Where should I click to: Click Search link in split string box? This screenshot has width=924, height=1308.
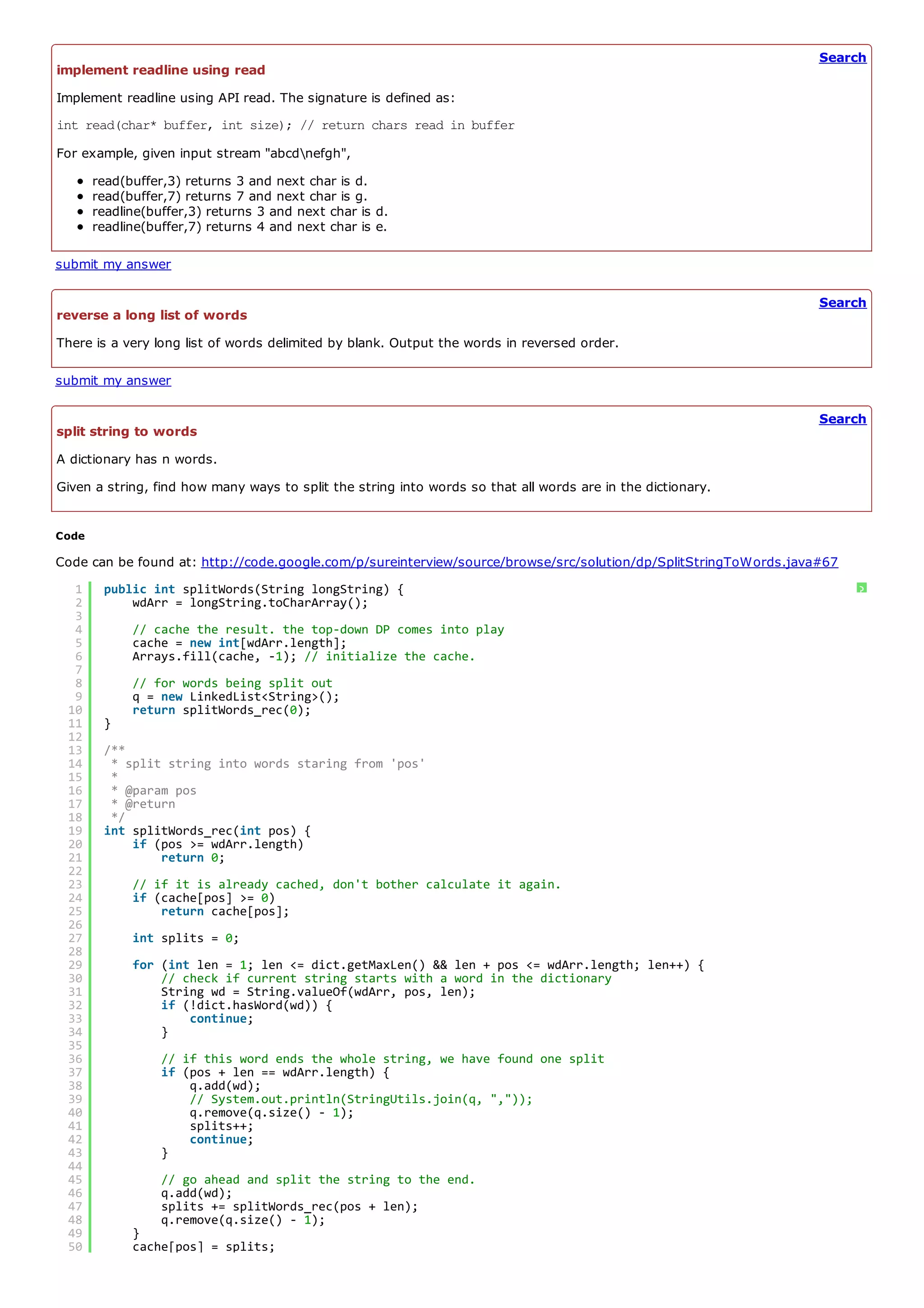point(842,419)
